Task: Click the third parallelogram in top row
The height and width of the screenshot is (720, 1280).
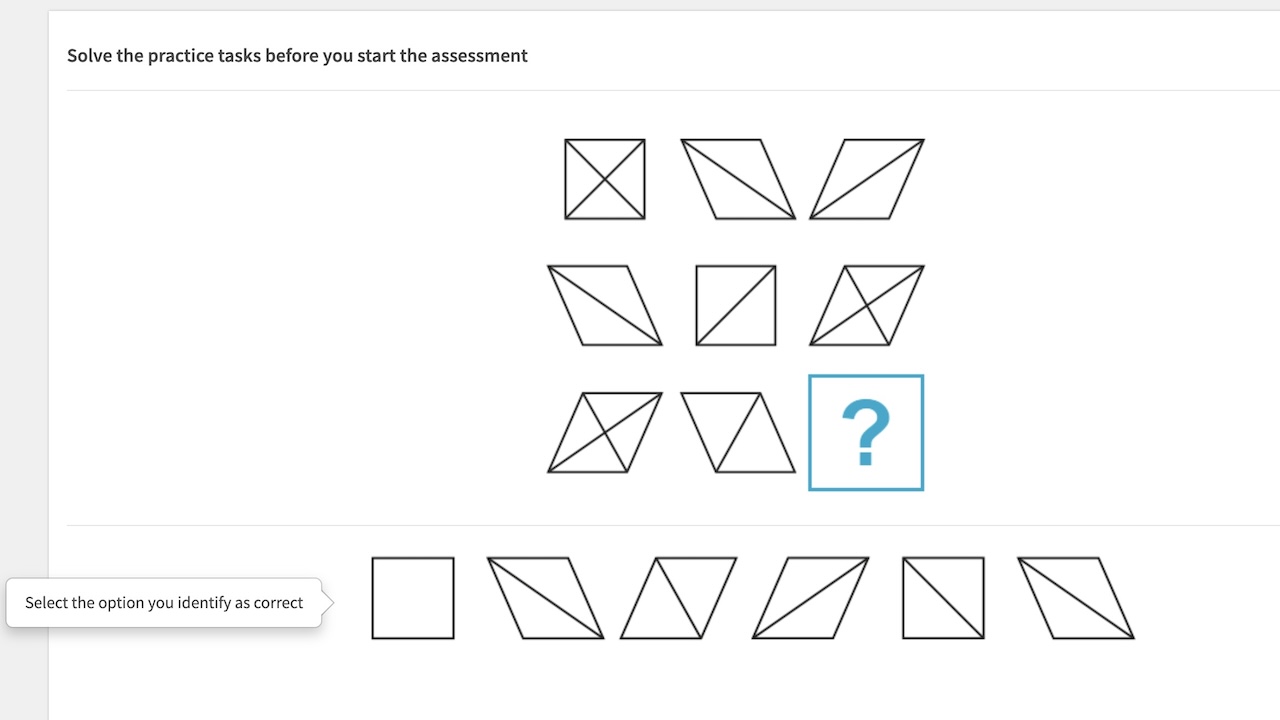Action: pyautogui.click(x=866, y=178)
